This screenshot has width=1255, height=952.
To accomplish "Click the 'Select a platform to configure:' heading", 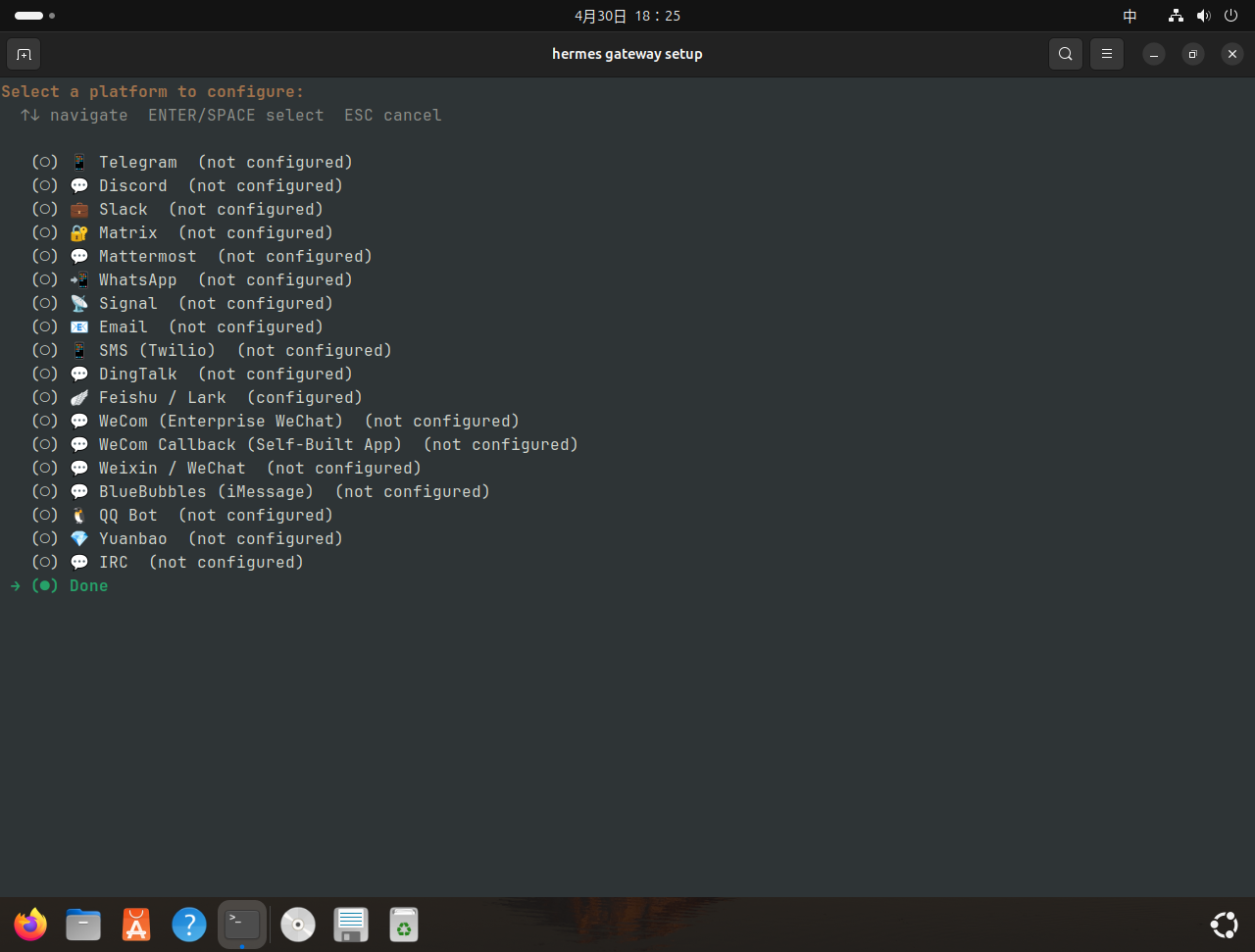I will click(153, 92).
